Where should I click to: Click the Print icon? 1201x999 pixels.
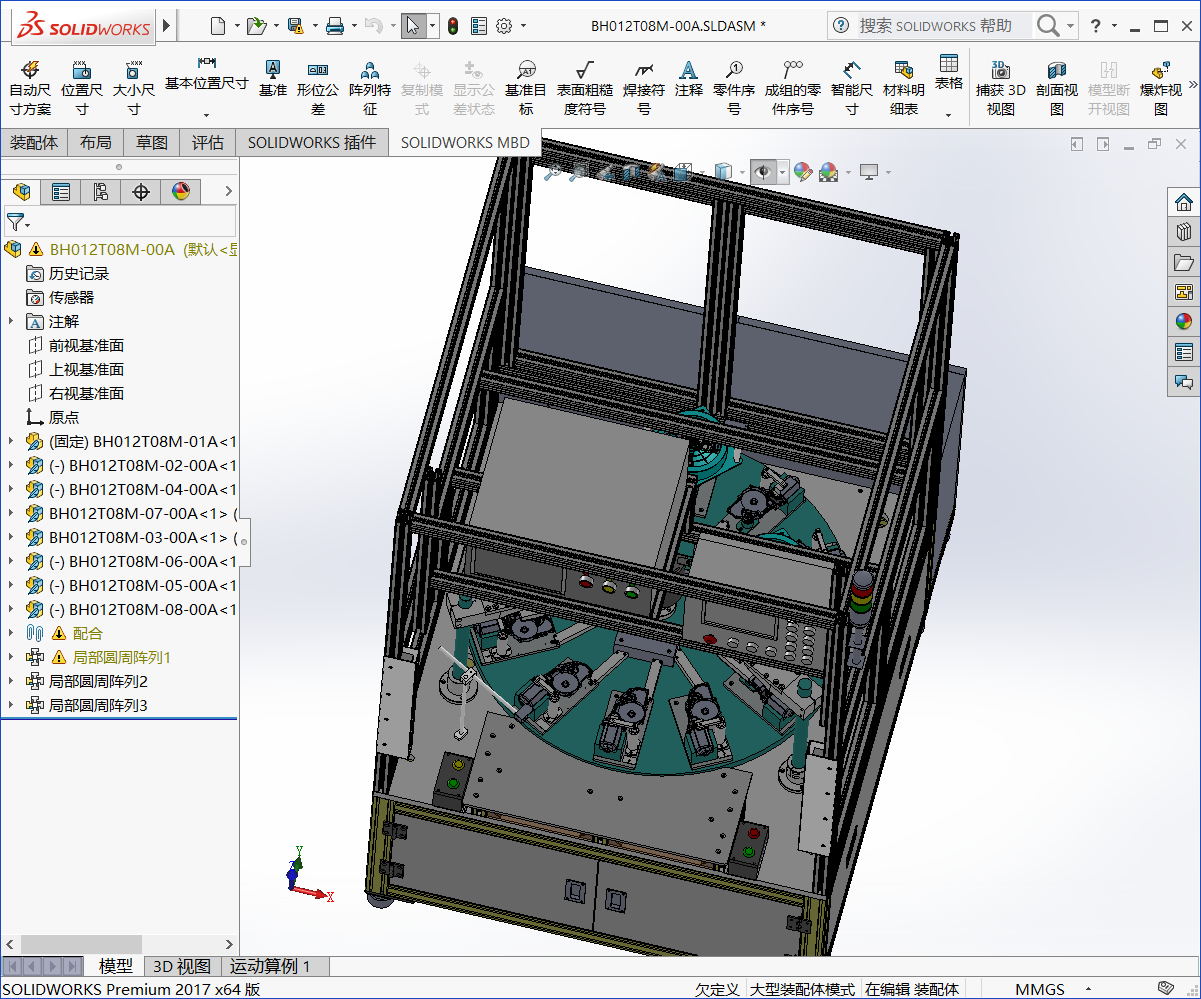click(x=335, y=26)
